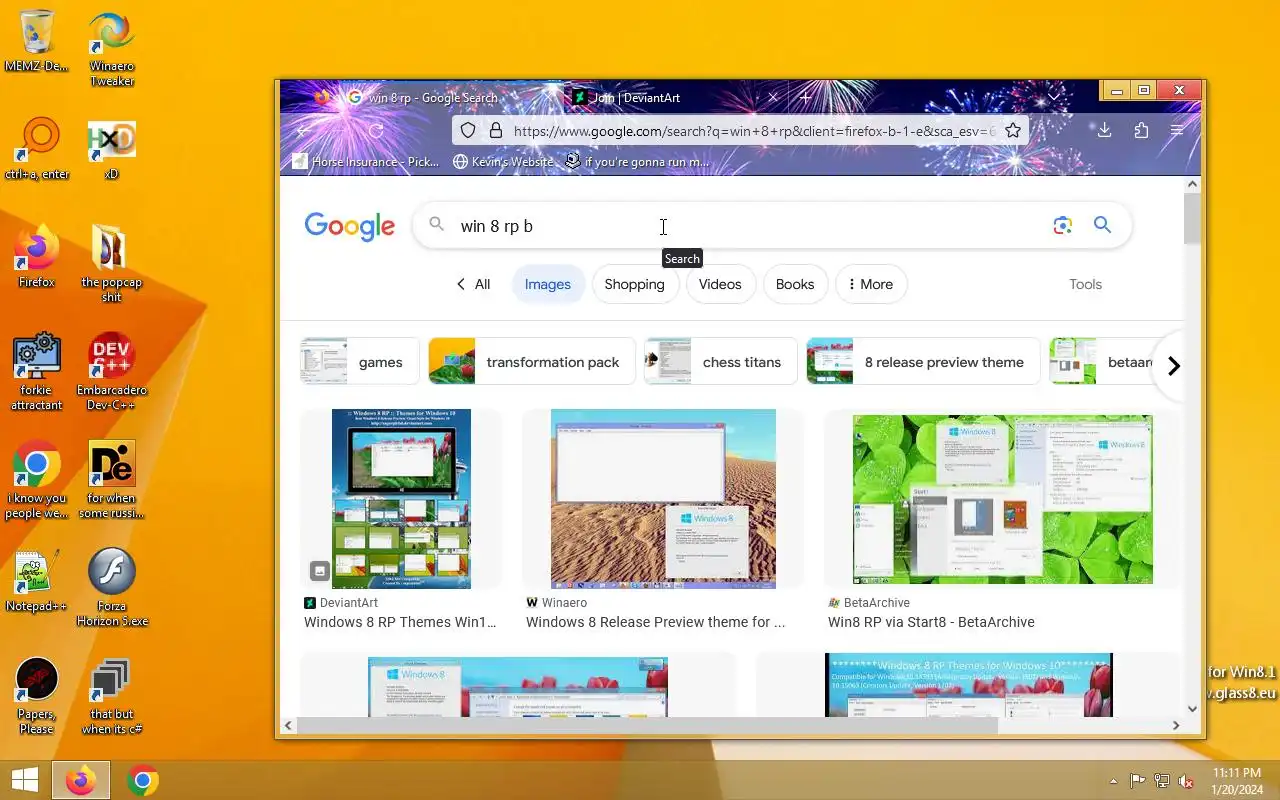Click the blue magnifier search button

pyautogui.click(x=1102, y=225)
